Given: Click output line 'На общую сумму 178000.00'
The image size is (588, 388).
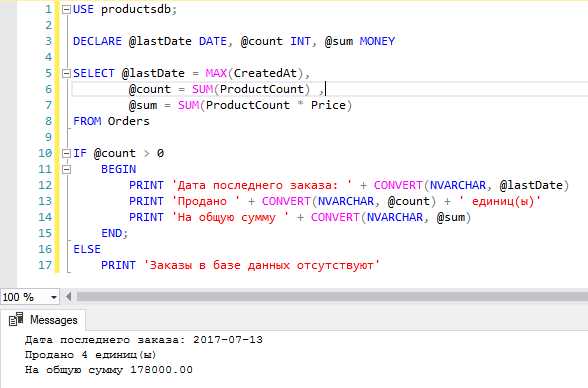Looking at the screenshot, I should tap(109, 370).
